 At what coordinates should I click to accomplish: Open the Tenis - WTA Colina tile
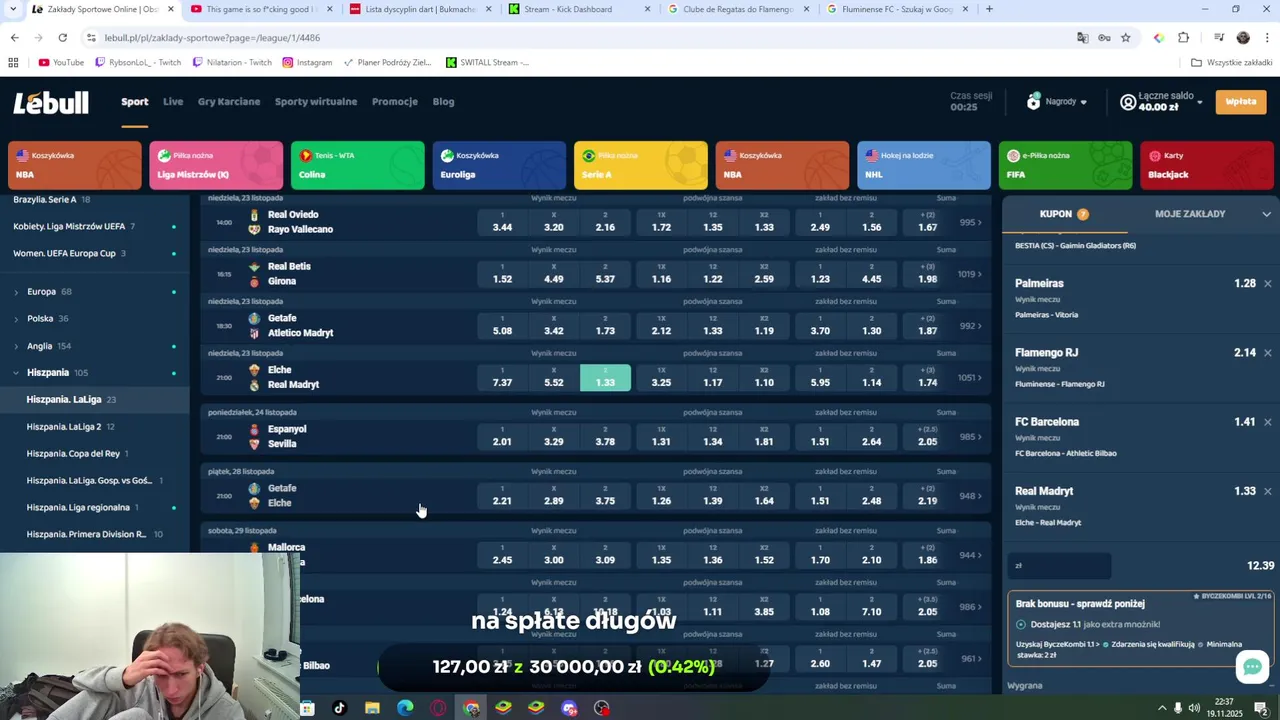[358, 165]
